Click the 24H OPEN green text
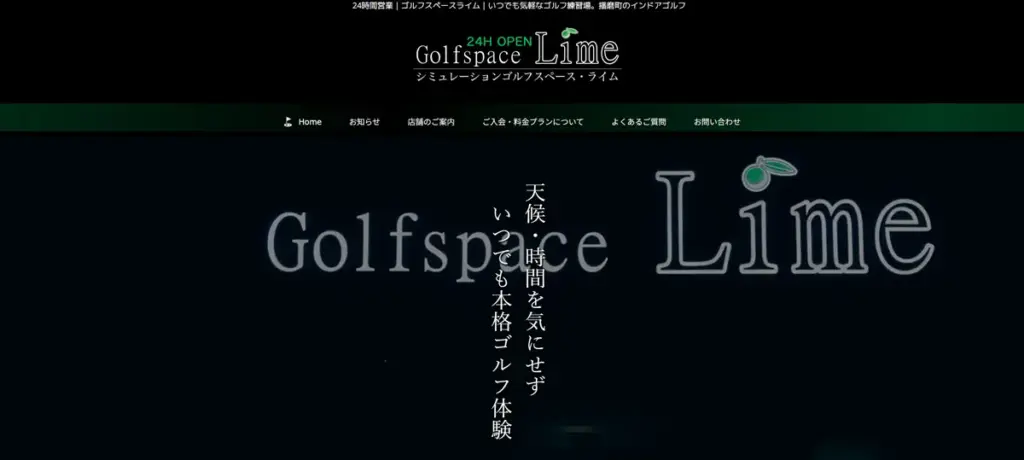Viewport: 1024px width, 460px height. click(x=500, y=42)
